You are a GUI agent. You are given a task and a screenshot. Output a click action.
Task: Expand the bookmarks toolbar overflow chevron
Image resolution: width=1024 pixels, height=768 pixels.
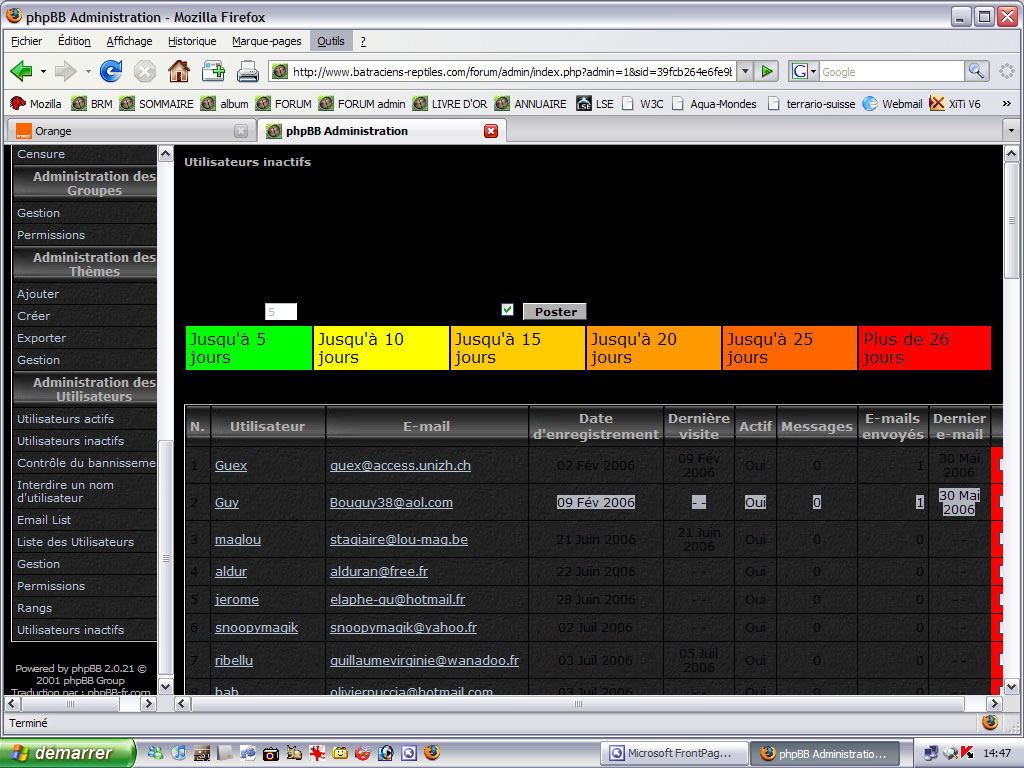[x=1006, y=104]
